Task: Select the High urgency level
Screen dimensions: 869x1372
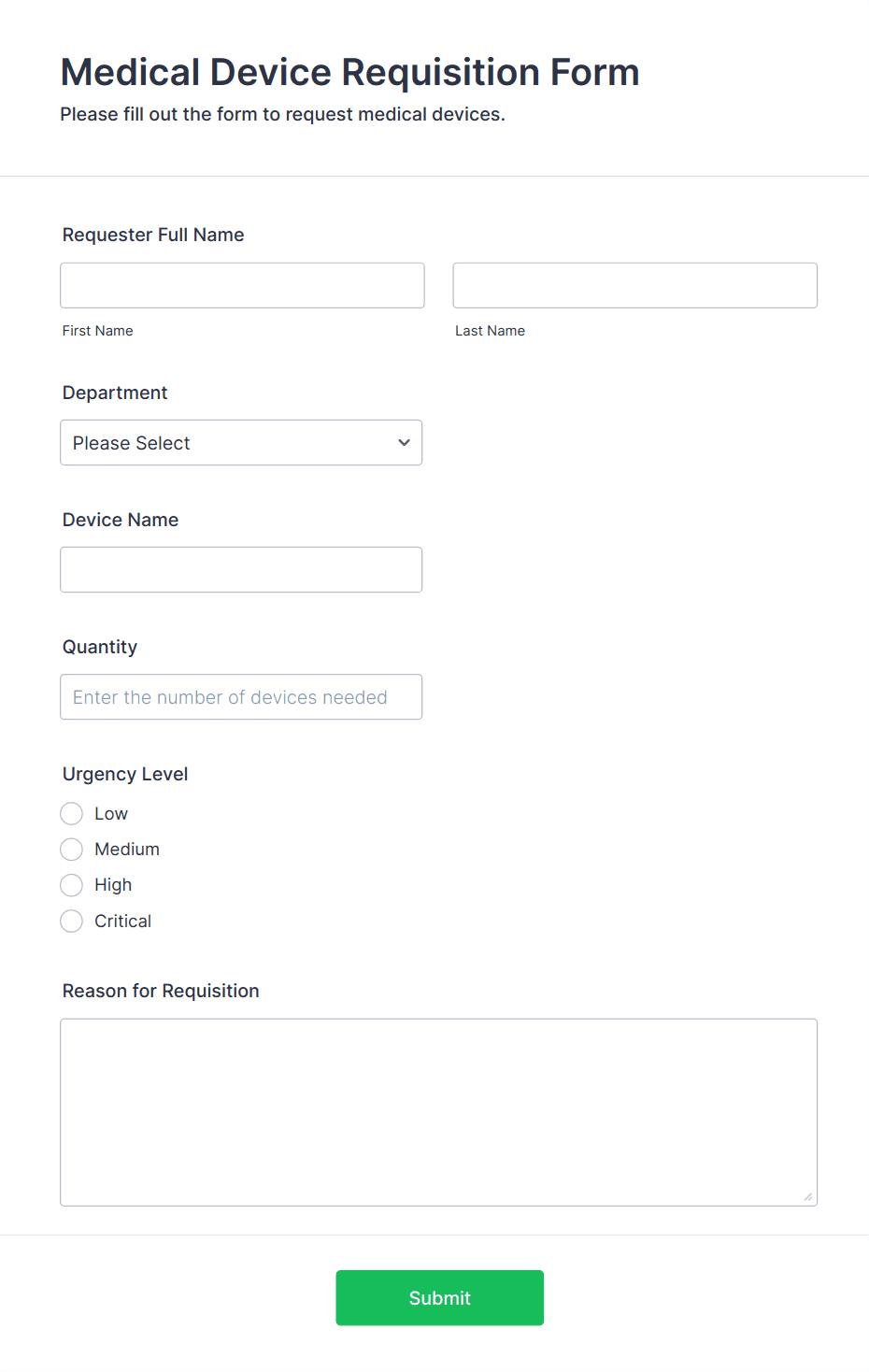Action: [71, 884]
